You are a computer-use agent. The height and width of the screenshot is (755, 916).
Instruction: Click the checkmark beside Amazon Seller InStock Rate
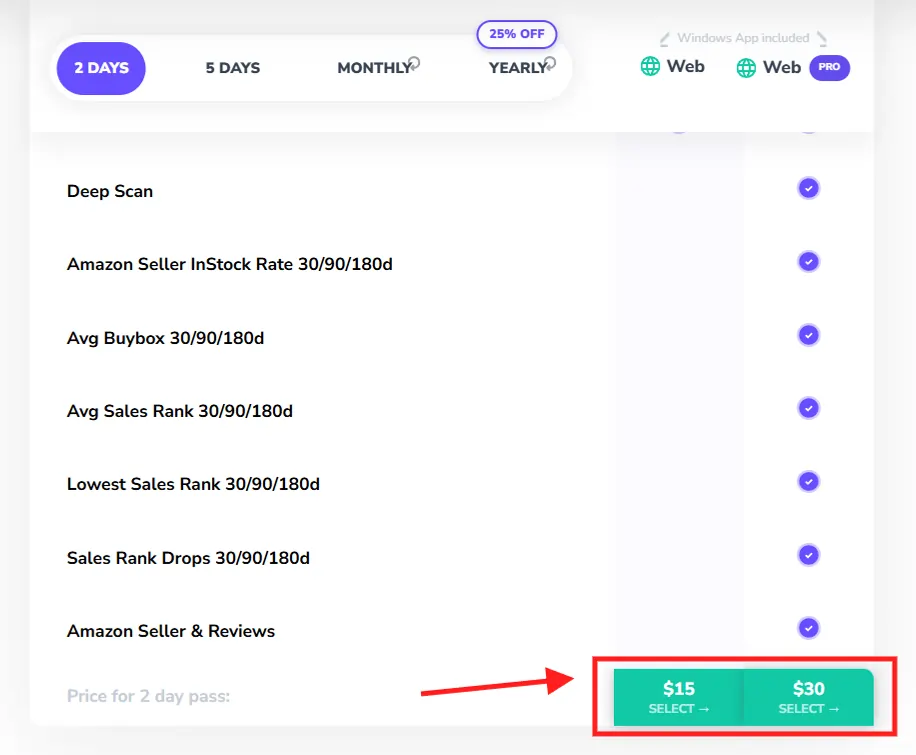pos(809,261)
